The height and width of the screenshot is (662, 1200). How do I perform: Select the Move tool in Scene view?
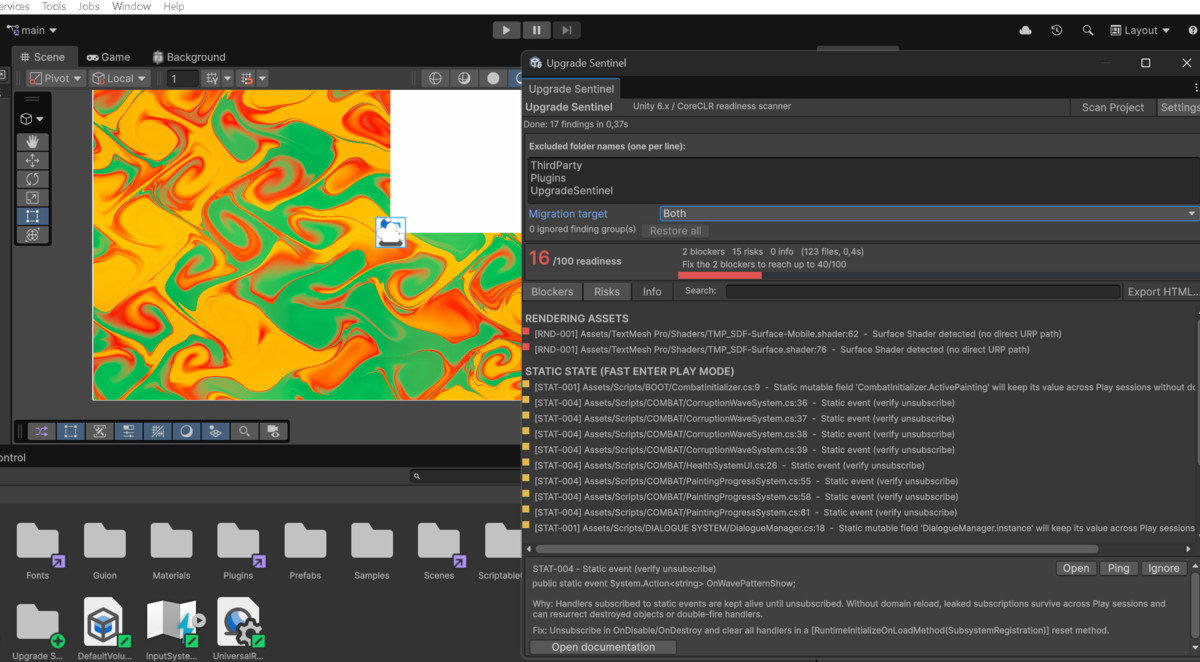point(32,160)
